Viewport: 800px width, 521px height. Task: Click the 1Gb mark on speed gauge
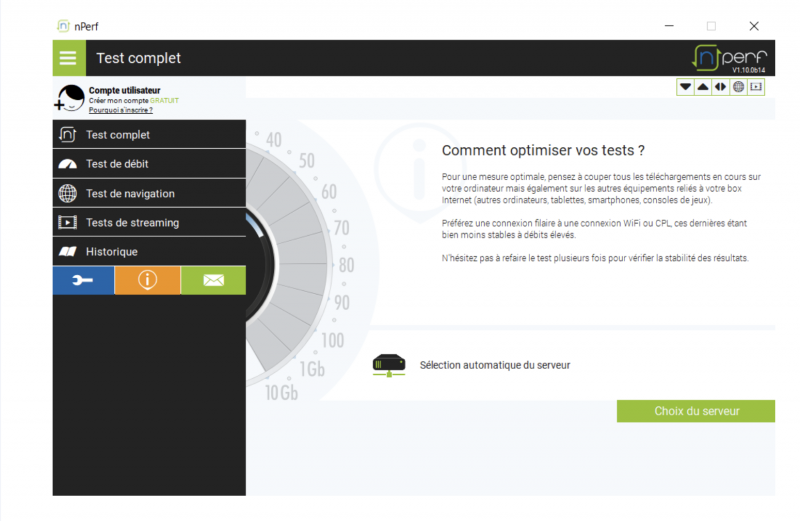point(312,369)
